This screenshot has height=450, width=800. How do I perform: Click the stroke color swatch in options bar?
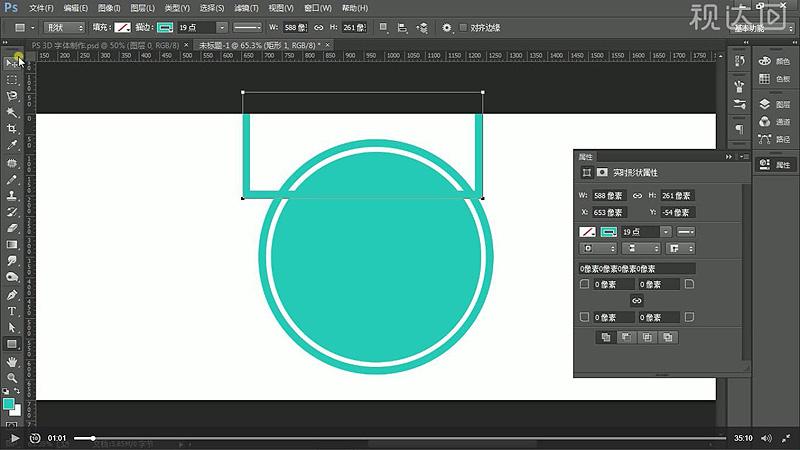point(165,28)
